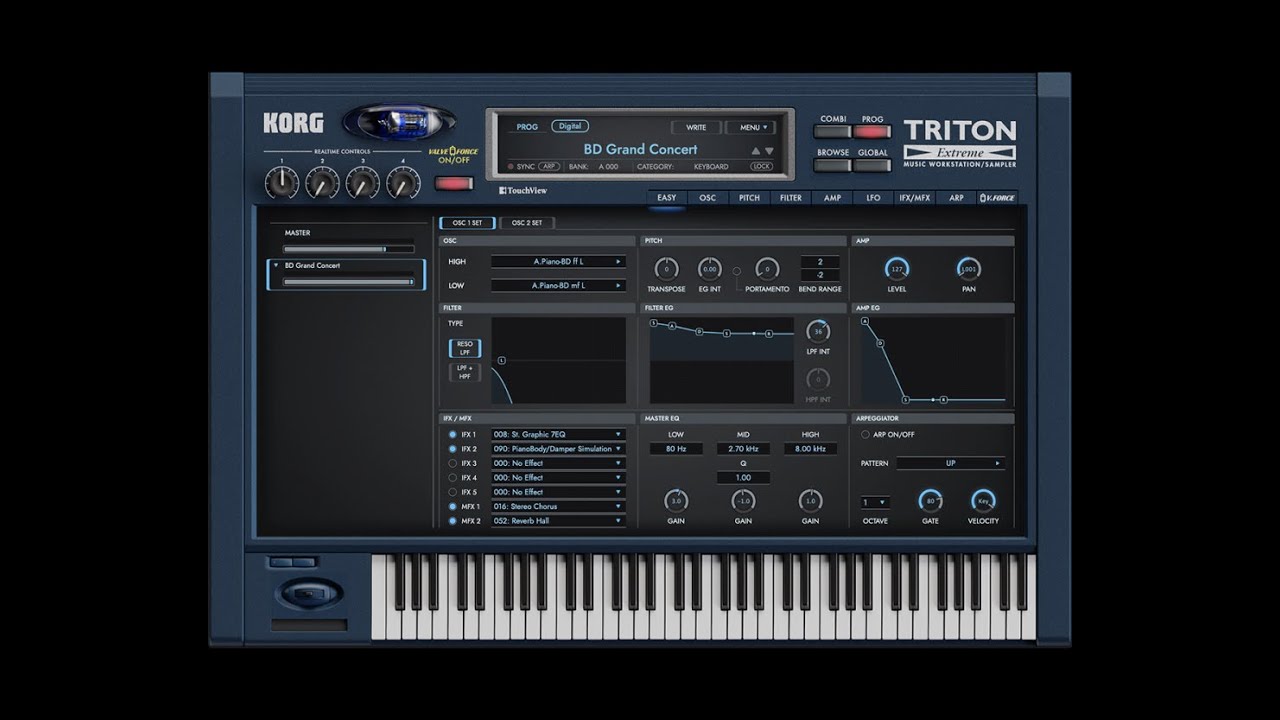The height and width of the screenshot is (720, 1280).
Task: Click the Master EQ High gain knob
Action: 810,501
